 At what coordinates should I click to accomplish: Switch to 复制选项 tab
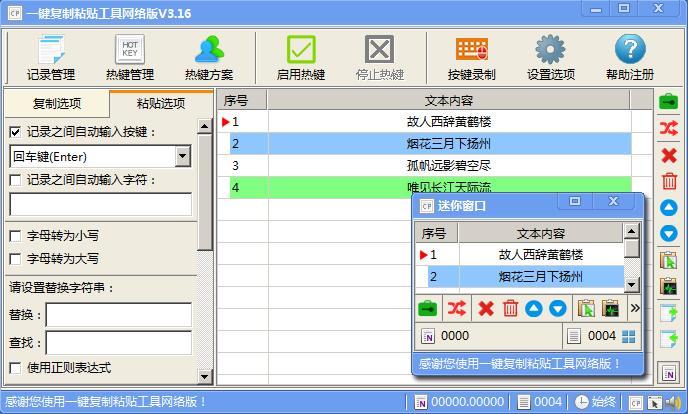[56, 104]
